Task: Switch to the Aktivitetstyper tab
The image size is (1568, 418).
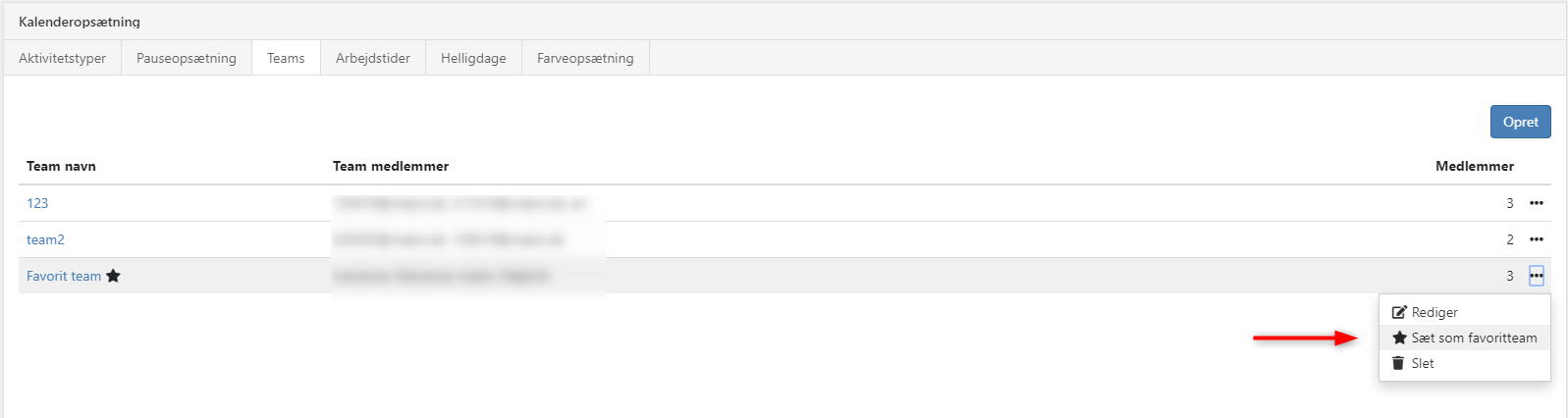Action: [62, 58]
